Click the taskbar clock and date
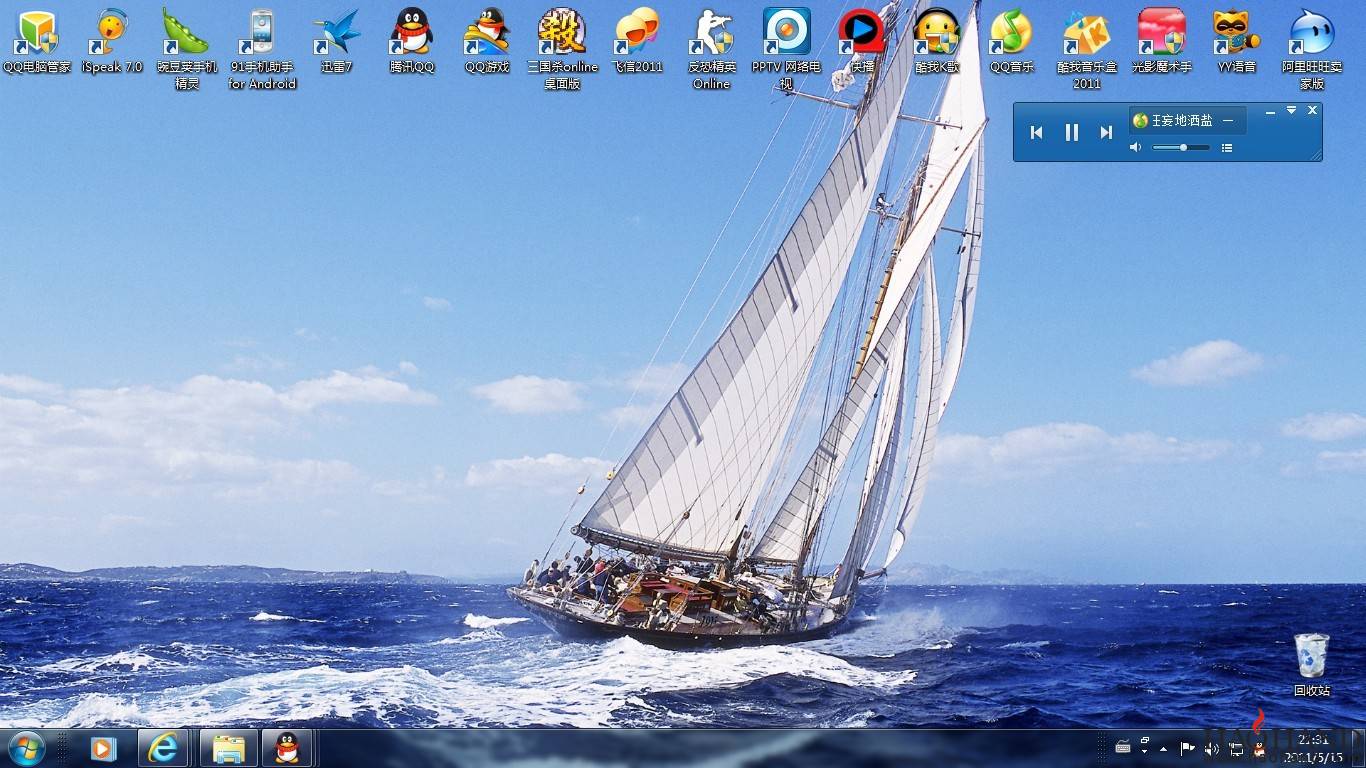The width and height of the screenshot is (1366, 768). click(1312, 748)
